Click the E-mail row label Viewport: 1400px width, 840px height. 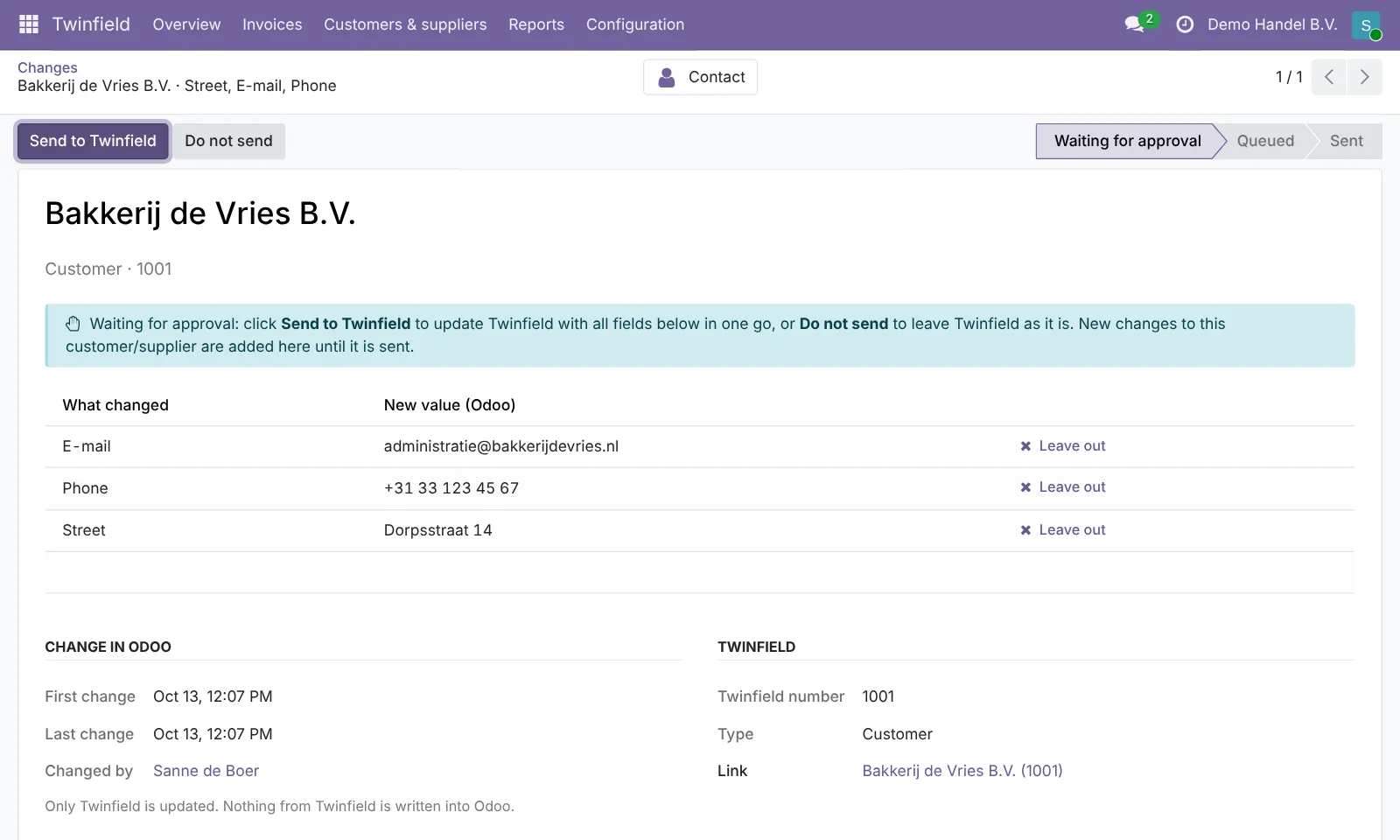(x=87, y=446)
